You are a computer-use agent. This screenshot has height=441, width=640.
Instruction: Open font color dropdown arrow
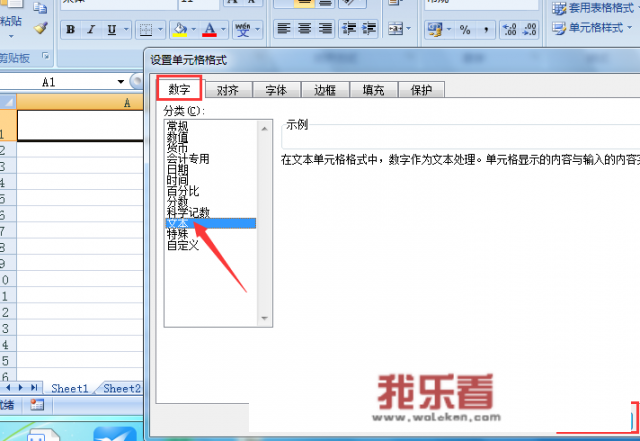point(223,29)
